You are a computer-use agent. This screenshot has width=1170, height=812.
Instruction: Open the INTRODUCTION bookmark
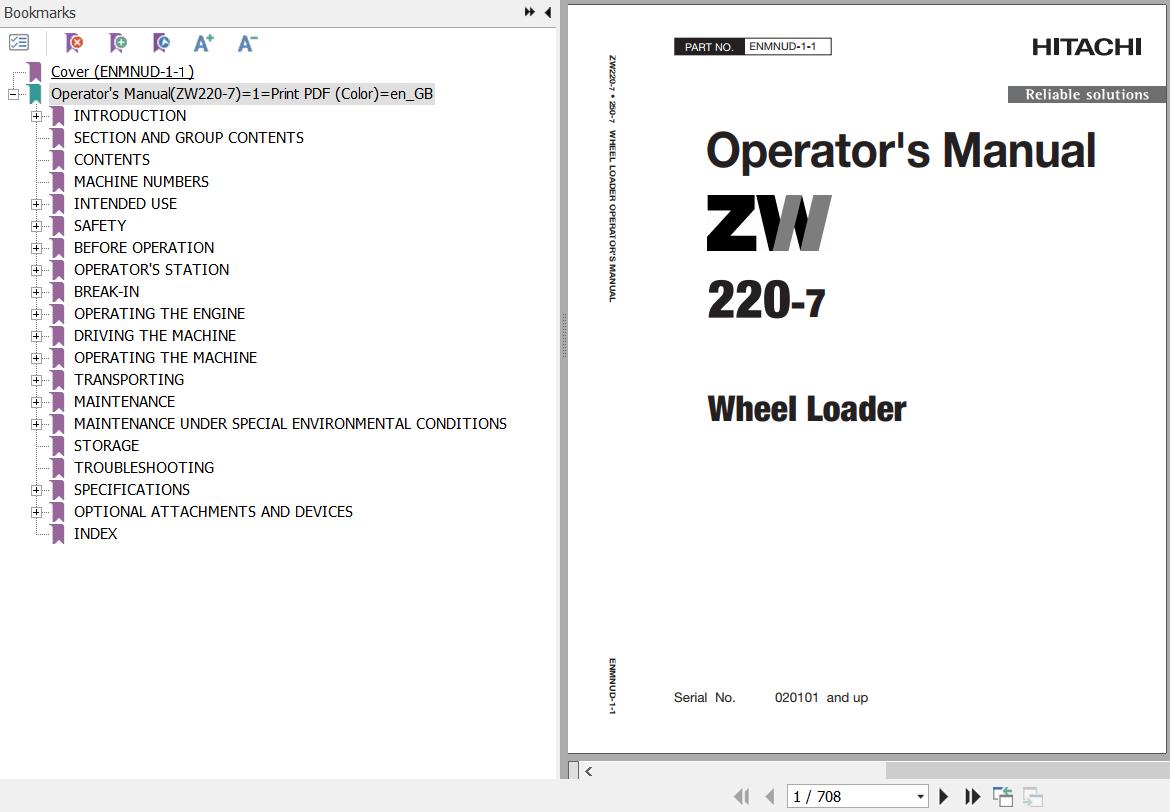coord(130,116)
